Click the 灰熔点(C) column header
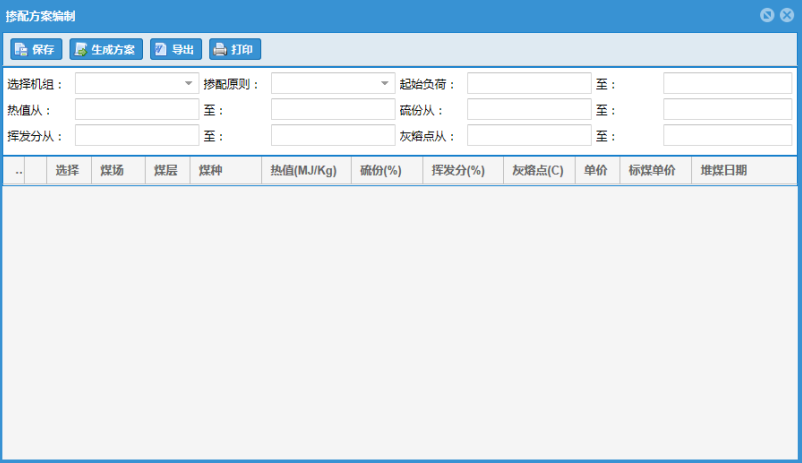Screen dimensions: 802x463 pos(539,170)
